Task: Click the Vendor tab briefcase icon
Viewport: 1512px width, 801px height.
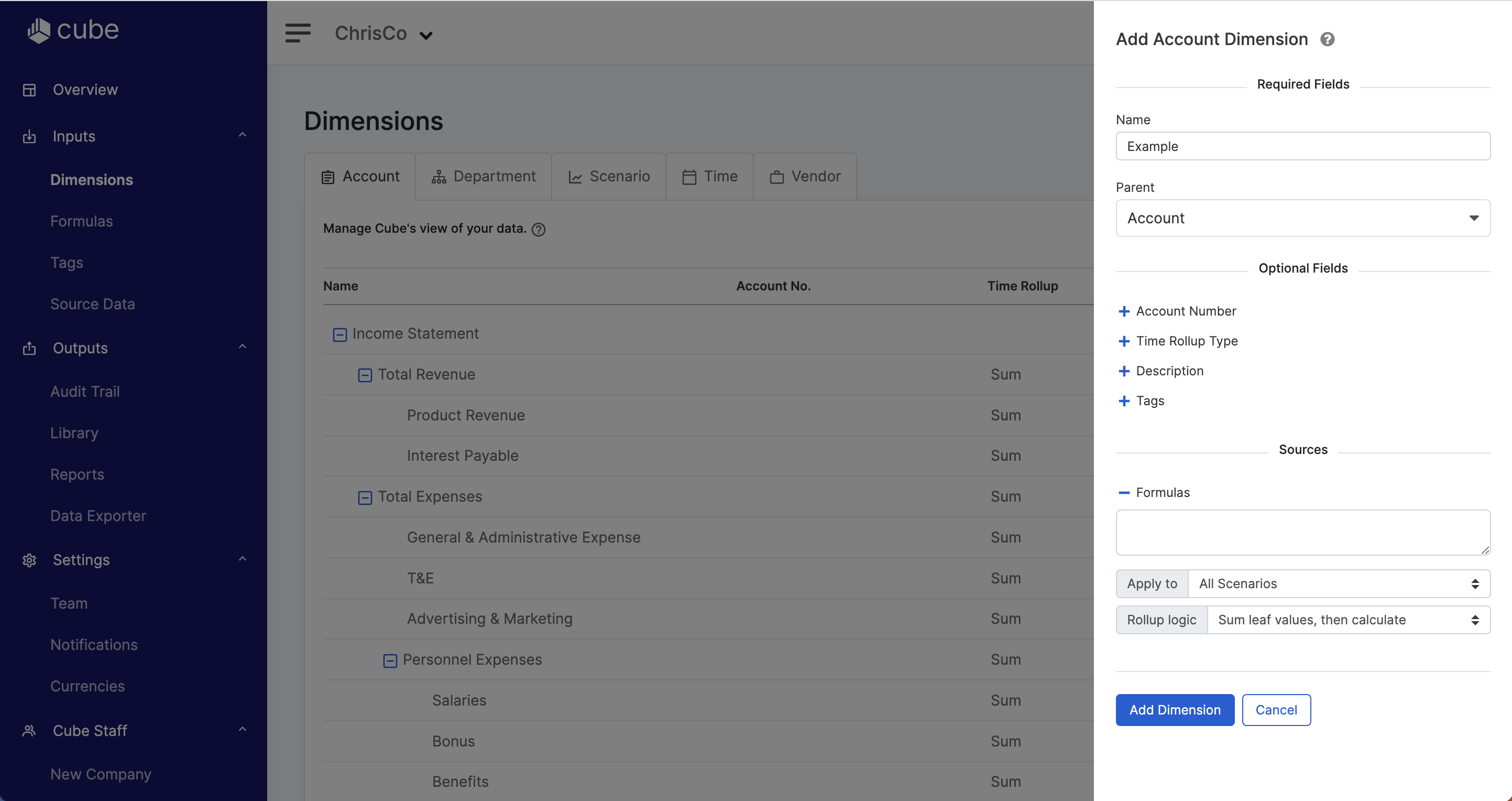Action: pyautogui.click(x=776, y=177)
